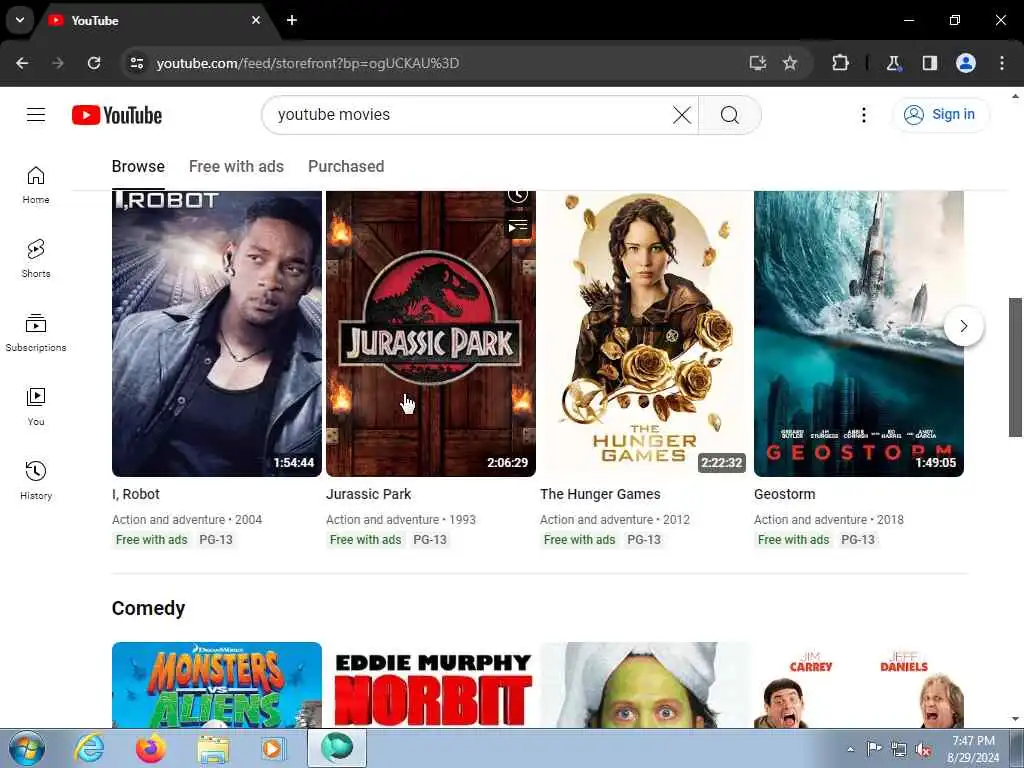Open the I, Robot movie poster
Screen dimensions: 1024x768
click(x=217, y=334)
